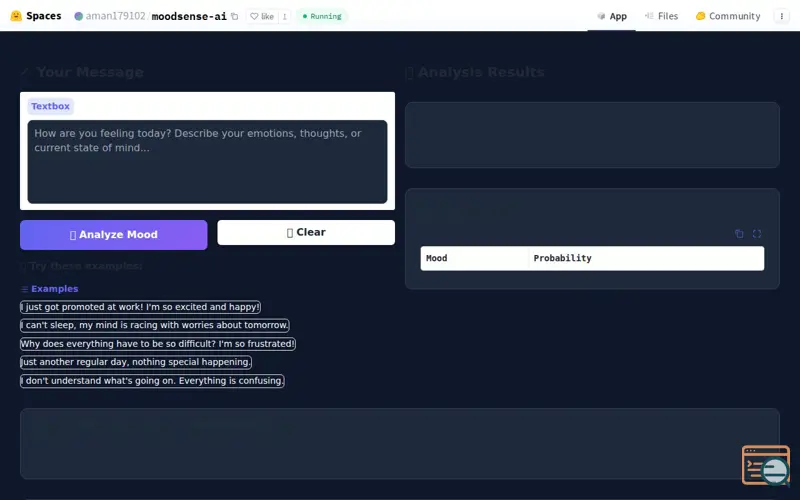
Task: View the like count number
Action: 284,16
